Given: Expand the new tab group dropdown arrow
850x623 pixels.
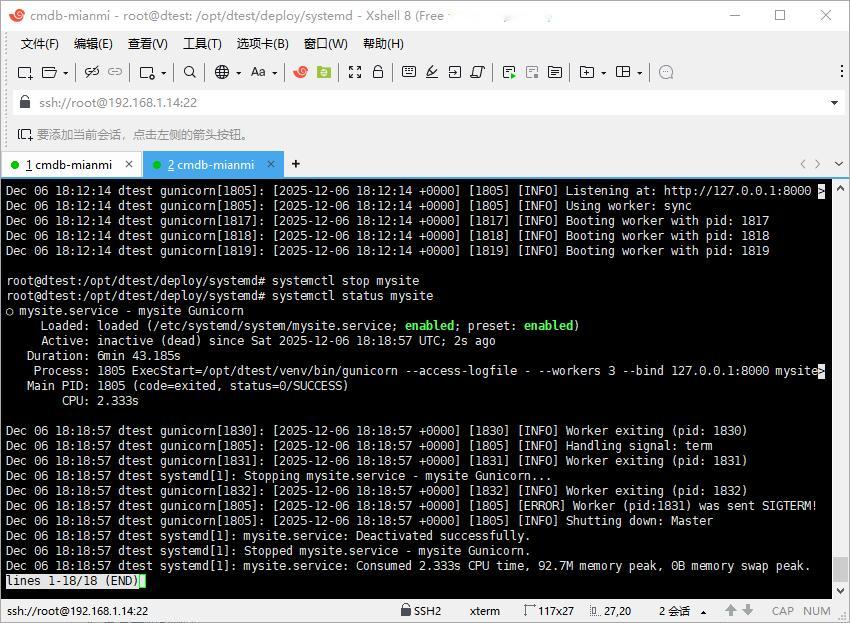Looking at the screenshot, I should coord(603,73).
